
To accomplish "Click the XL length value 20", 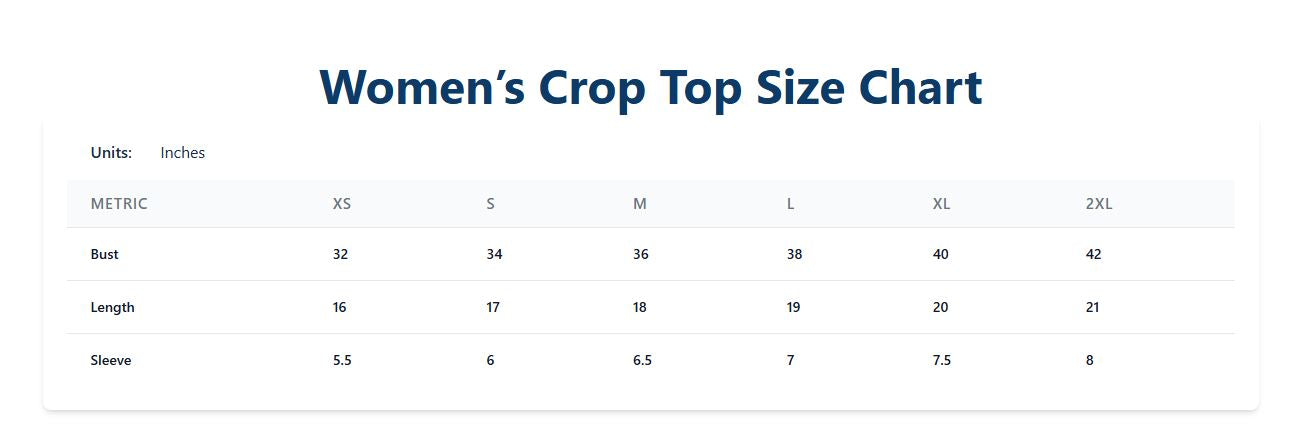I will (940, 307).
